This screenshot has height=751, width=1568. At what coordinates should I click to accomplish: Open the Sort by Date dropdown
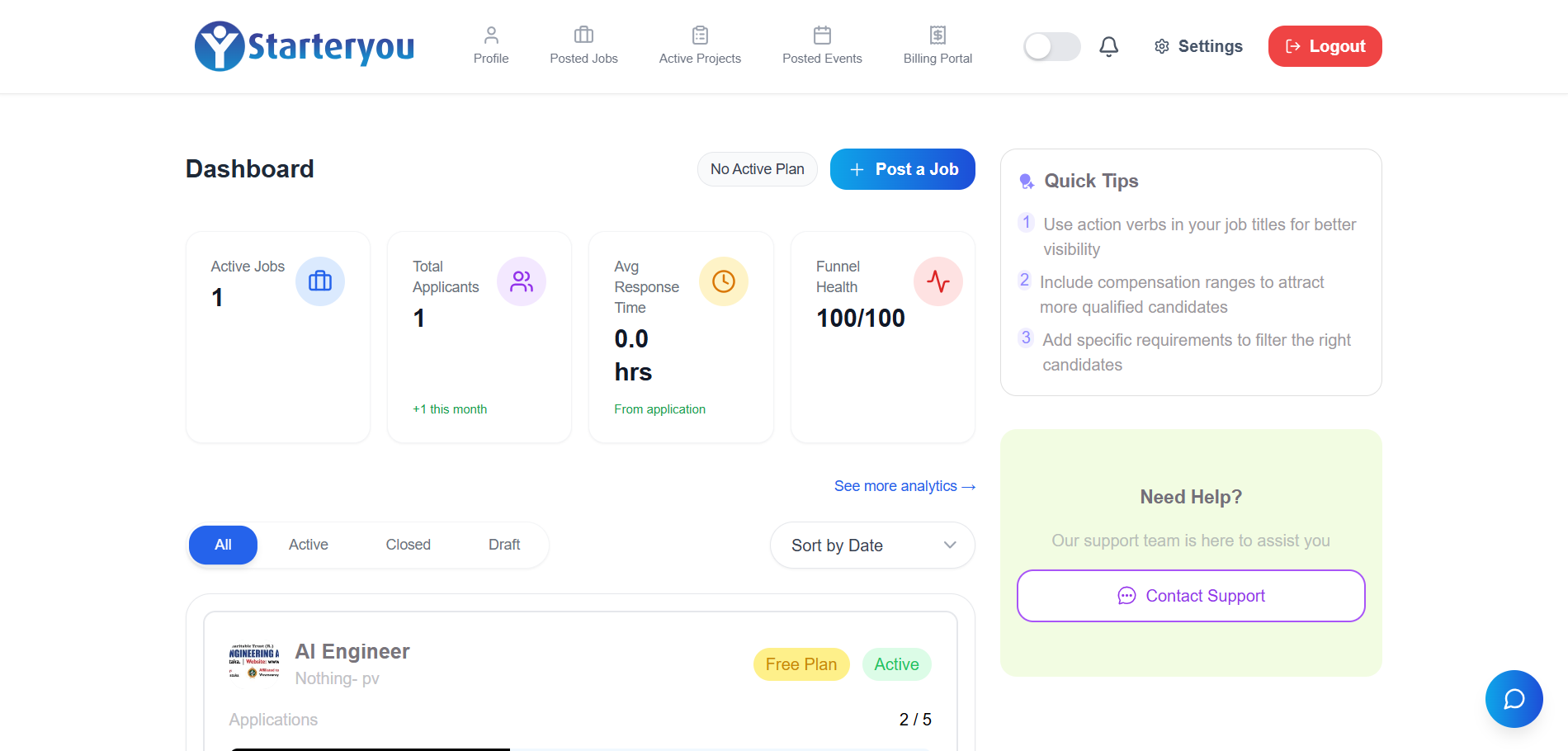pyautogui.click(x=872, y=545)
